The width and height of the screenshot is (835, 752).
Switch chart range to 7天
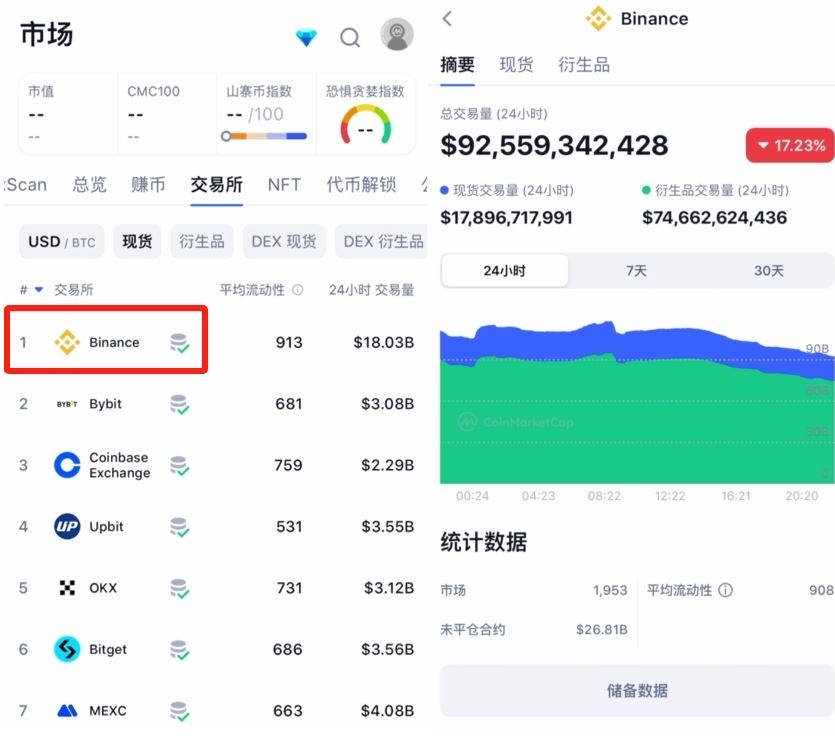pos(636,271)
